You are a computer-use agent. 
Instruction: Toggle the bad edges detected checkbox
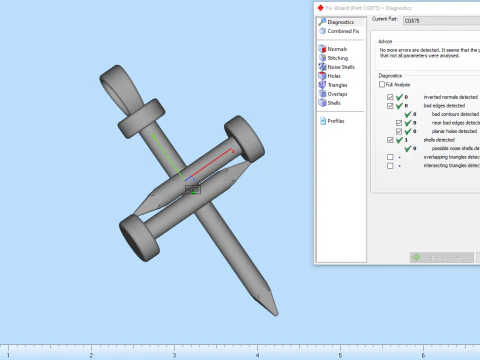click(390, 106)
